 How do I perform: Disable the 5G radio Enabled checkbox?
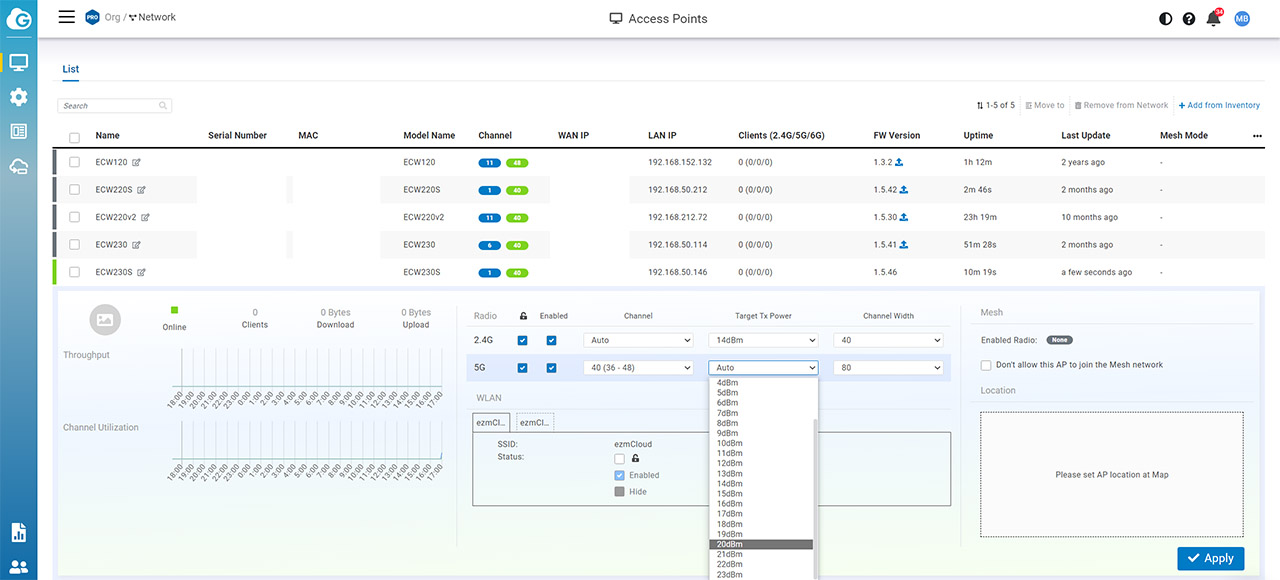(551, 368)
